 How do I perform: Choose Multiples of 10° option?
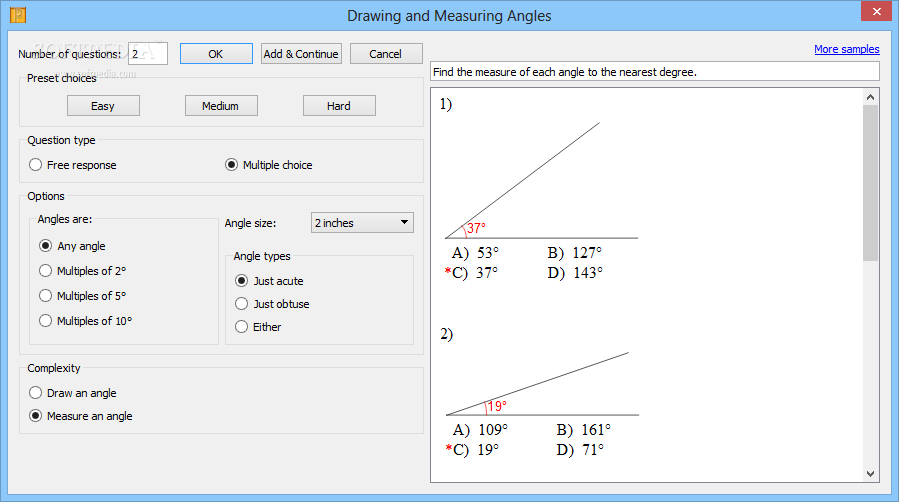85,321
